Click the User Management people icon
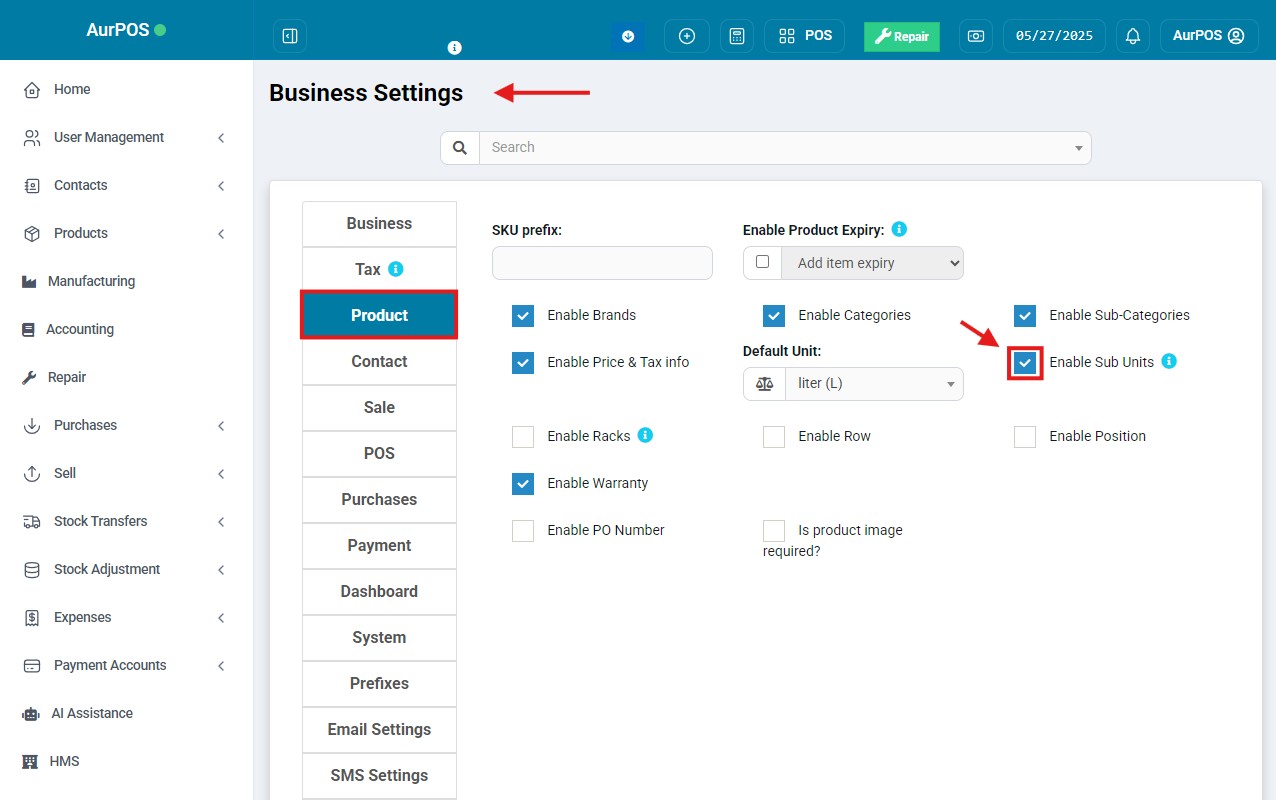 pyautogui.click(x=32, y=138)
